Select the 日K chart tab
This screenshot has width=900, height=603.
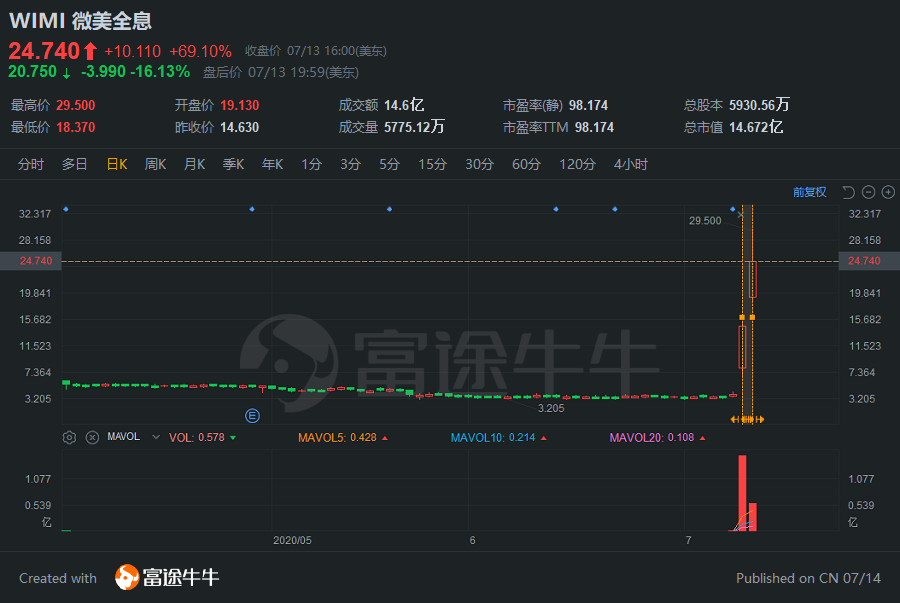pos(117,165)
